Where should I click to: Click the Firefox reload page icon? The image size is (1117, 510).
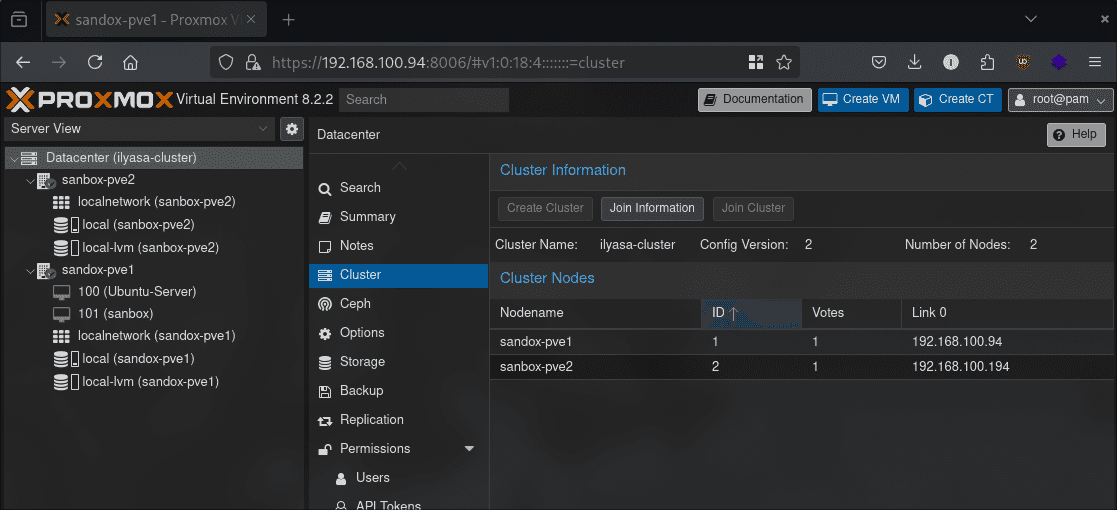pos(95,62)
